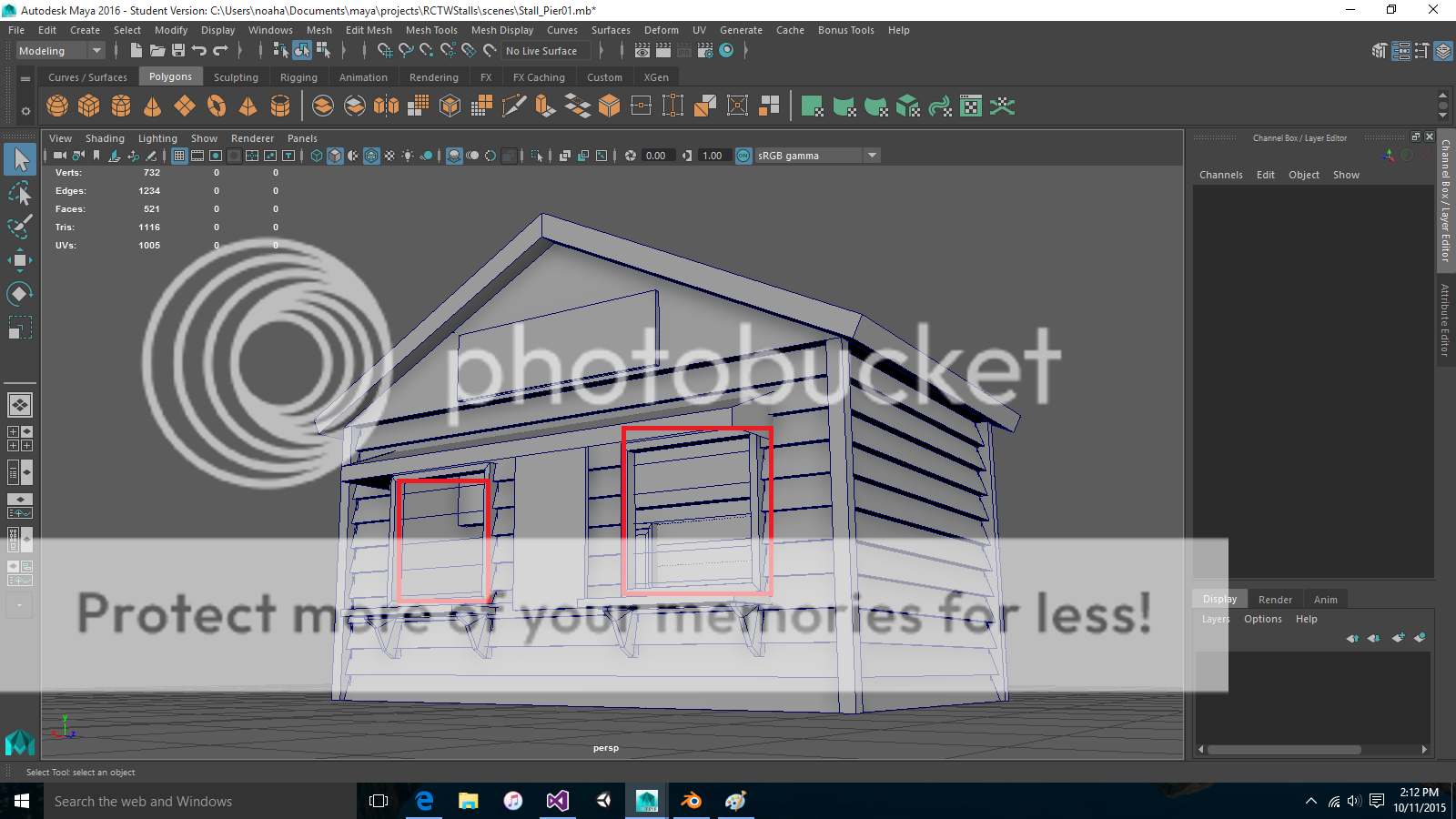Click the Bevel cube shelf icon
The image size is (1456, 819).
pyautogui.click(x=609, y=106)
